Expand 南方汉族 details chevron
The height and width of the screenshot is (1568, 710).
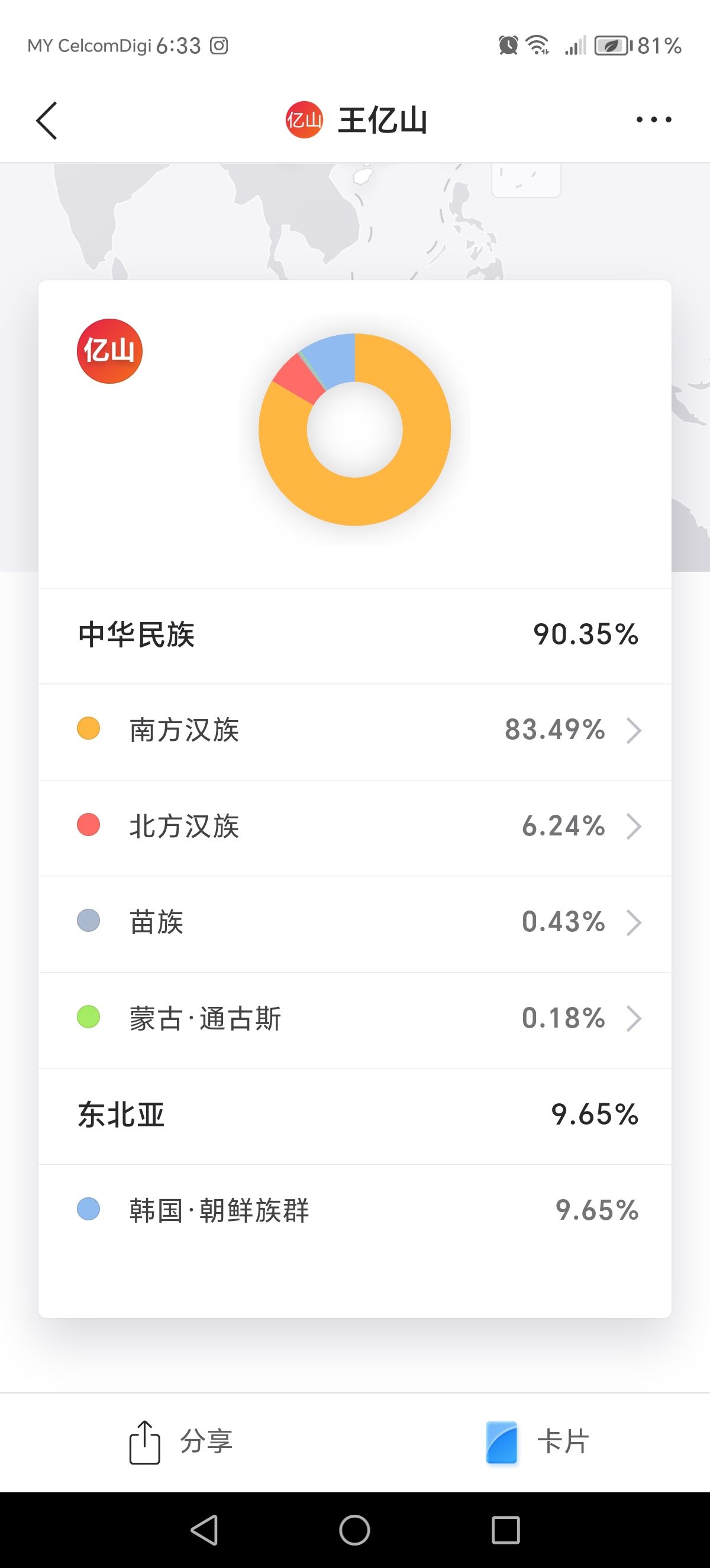click(634, 730)
